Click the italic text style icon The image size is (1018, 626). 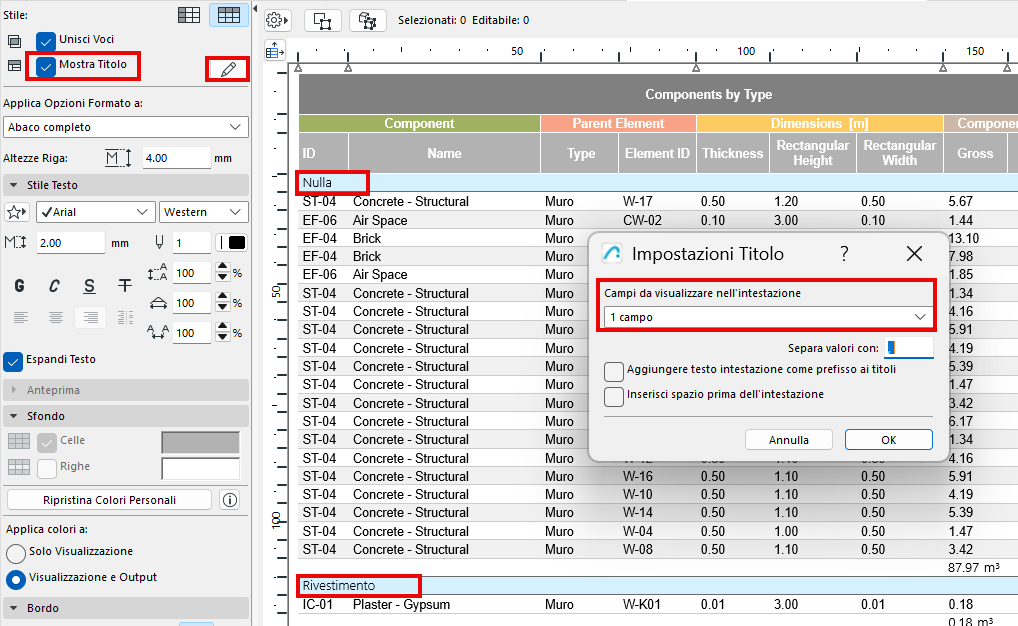click(55, 286)
